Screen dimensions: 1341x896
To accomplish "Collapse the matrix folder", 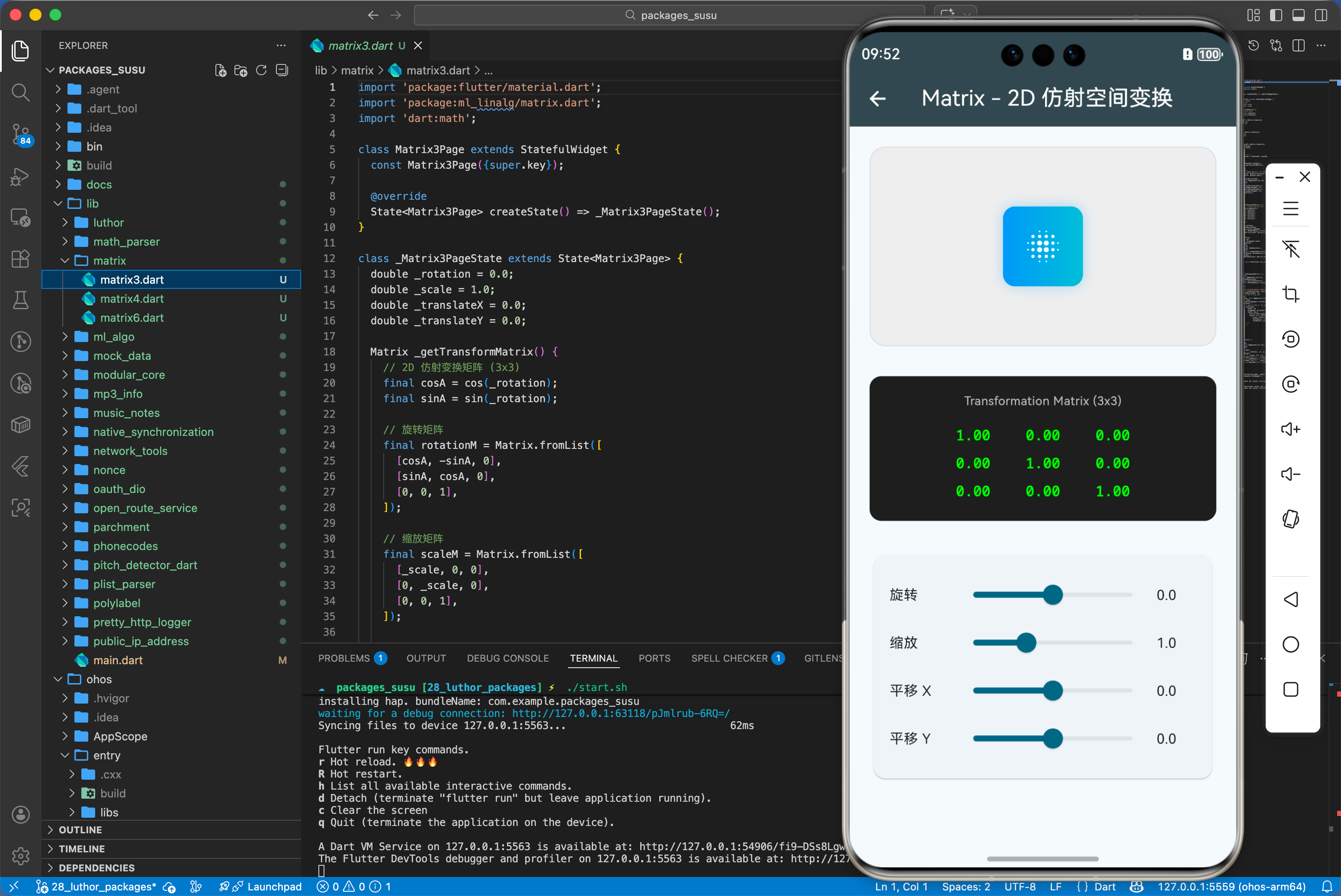I will 109,261.
